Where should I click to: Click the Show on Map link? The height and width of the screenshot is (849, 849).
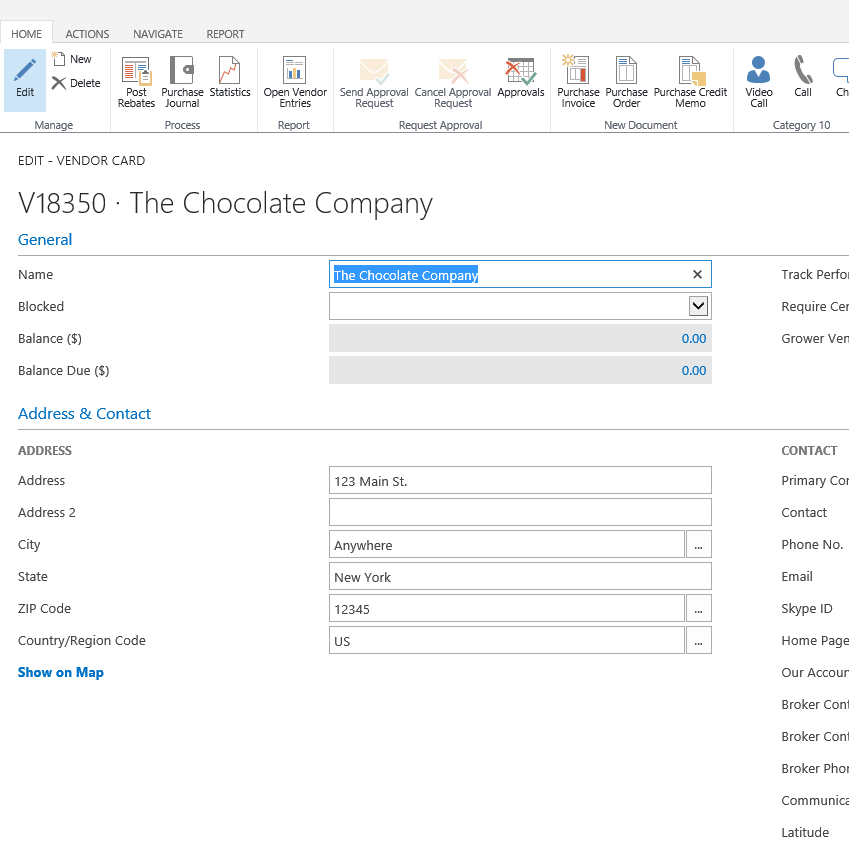(x=61, y=672)
